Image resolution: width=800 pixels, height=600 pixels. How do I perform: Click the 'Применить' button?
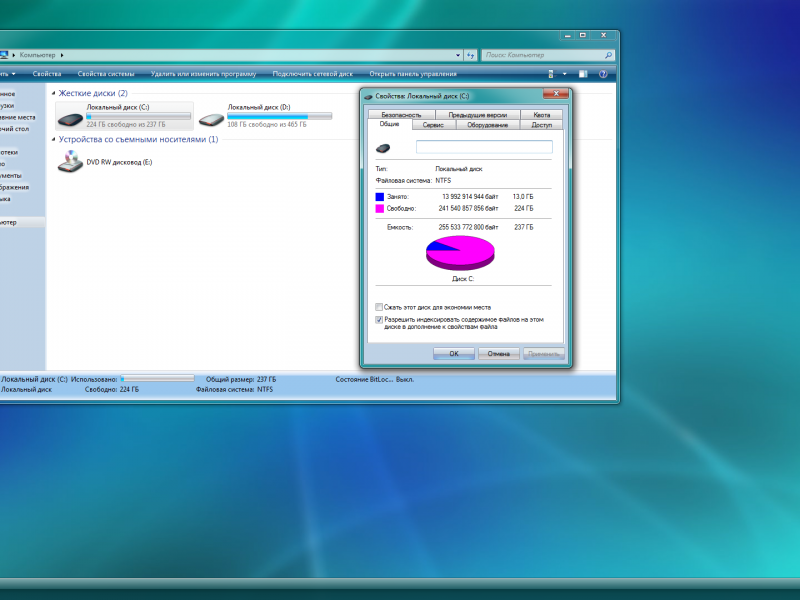pyautogui.click(x=544, y=354)
